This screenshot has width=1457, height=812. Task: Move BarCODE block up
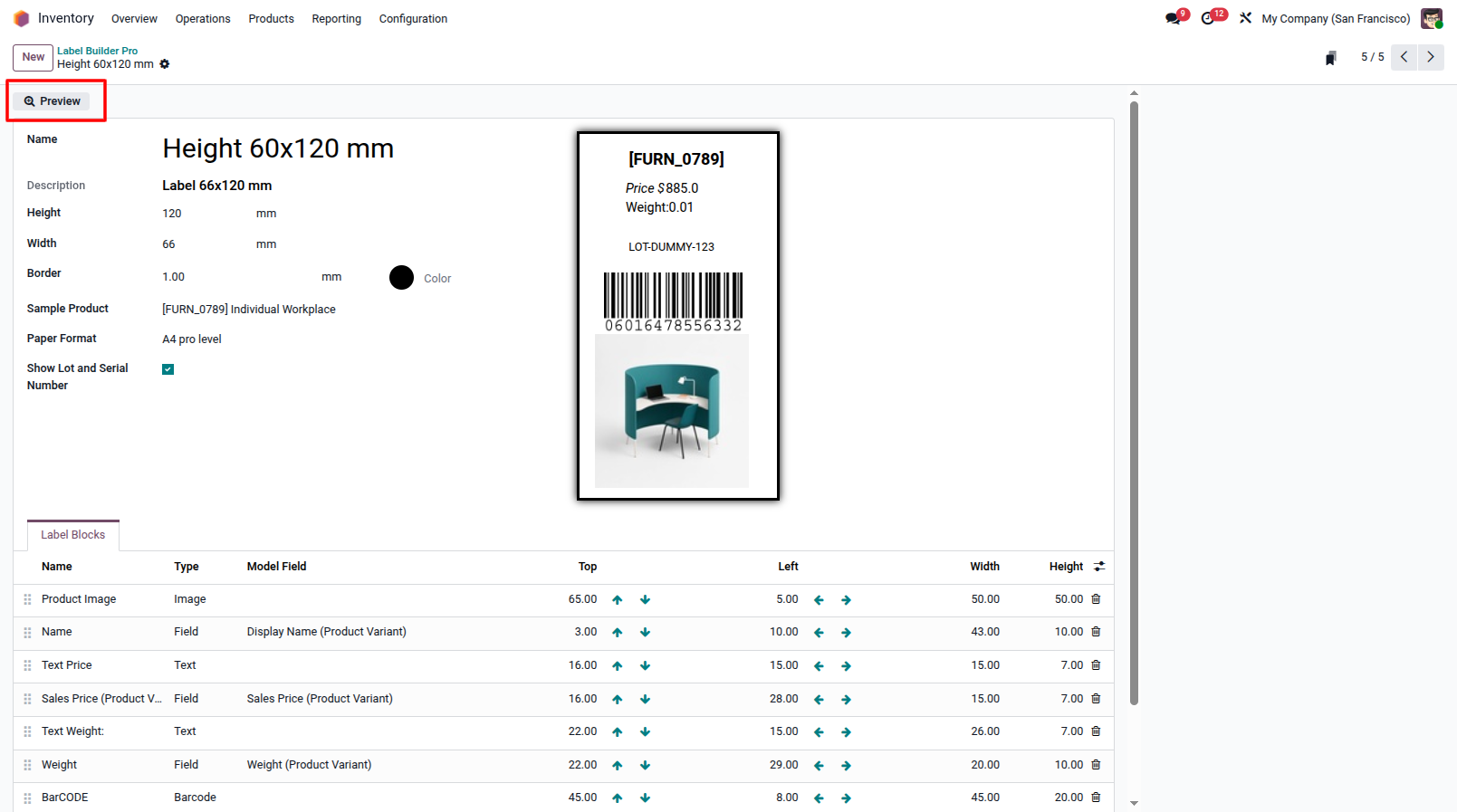coord(618,798)
